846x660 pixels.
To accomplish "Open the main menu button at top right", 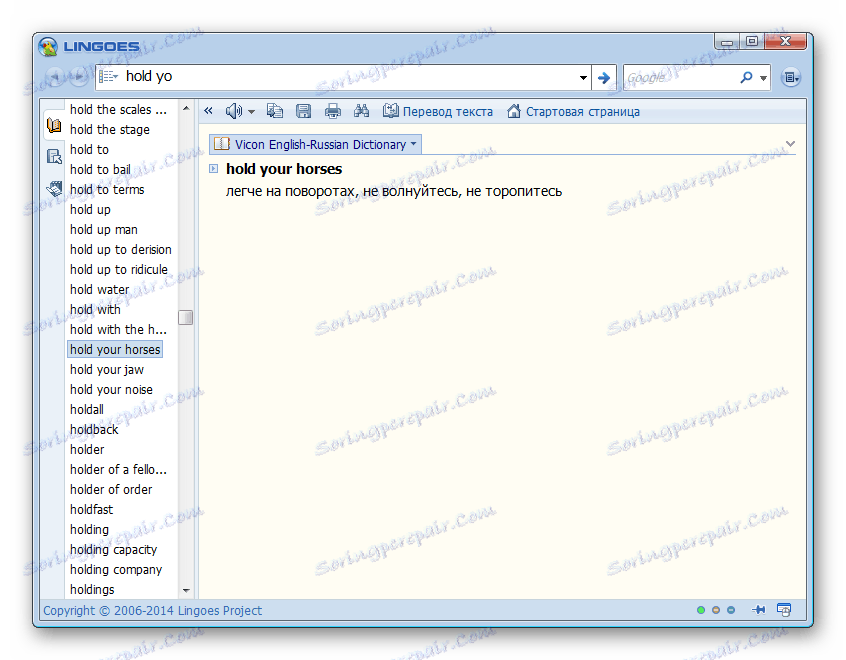I will pyautogui.click(x=790, y=78).
